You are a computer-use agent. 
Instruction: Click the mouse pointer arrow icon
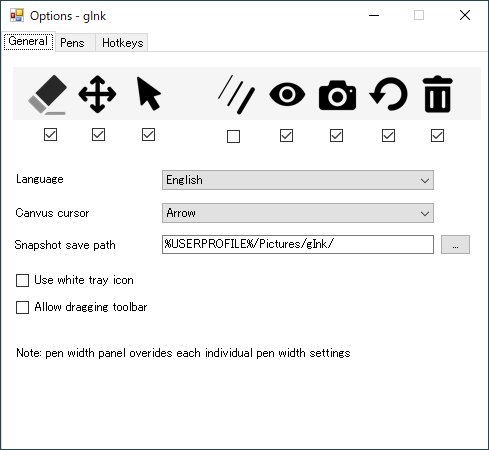click(x=149, y=94)
